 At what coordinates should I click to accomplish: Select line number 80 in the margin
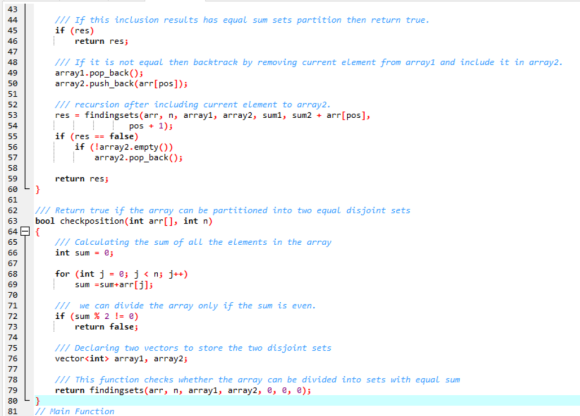tap(13, 401)
